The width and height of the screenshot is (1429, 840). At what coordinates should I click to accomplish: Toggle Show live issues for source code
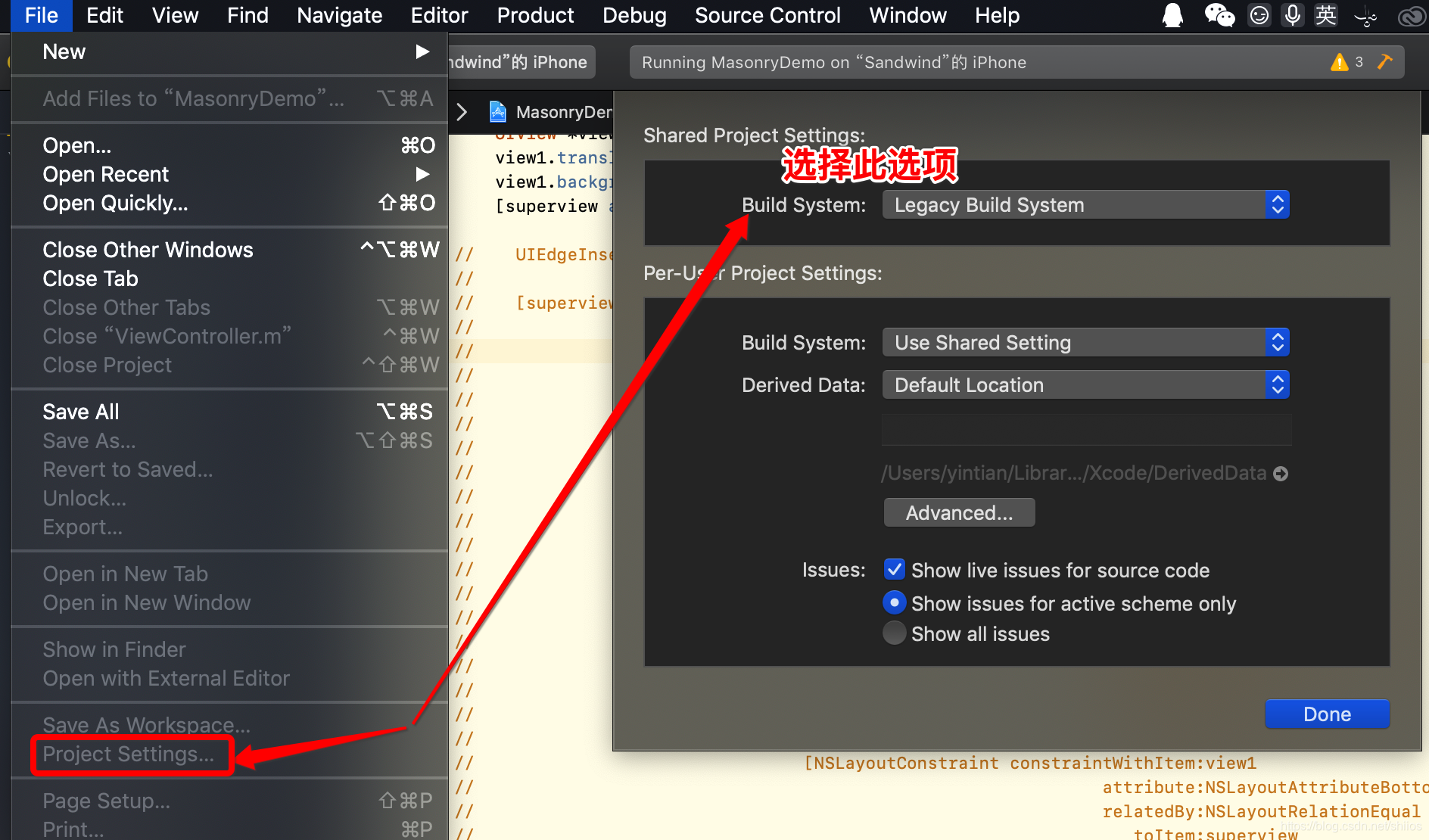point(894,569)
